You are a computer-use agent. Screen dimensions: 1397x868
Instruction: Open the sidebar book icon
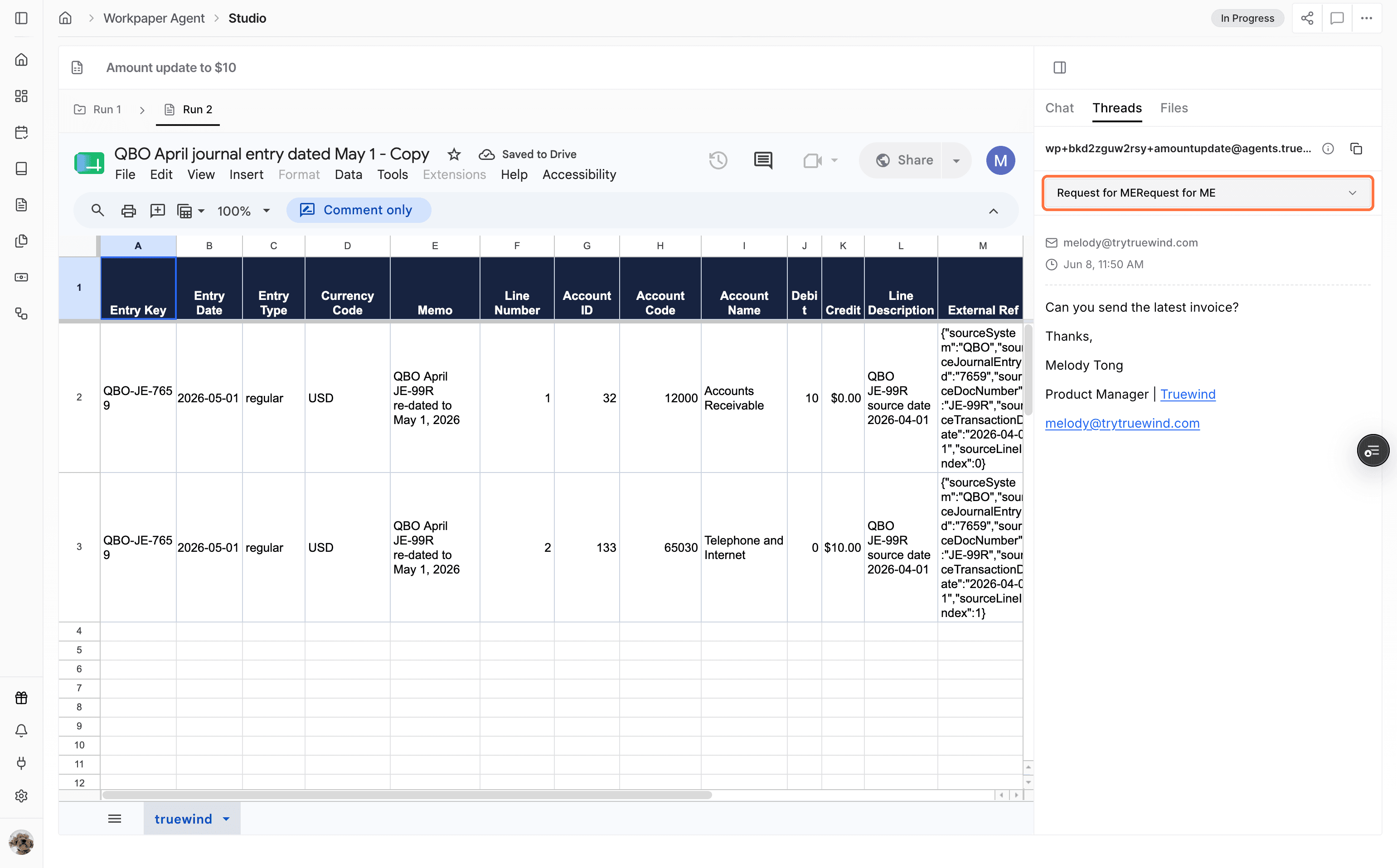(x=21, y=168)
